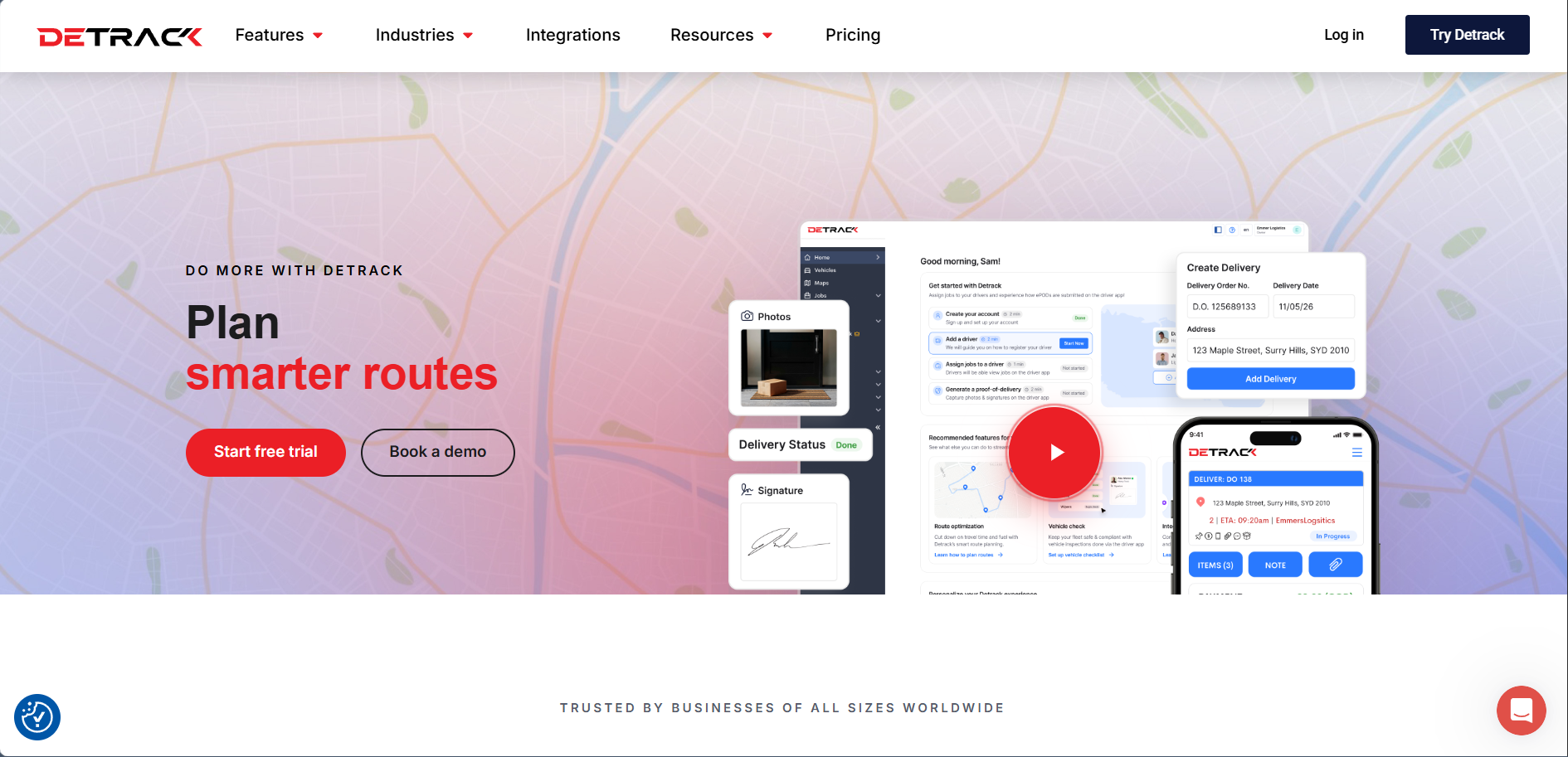
Task: Click the 'Create your account' onboarding step
Action: (1010, 318)
